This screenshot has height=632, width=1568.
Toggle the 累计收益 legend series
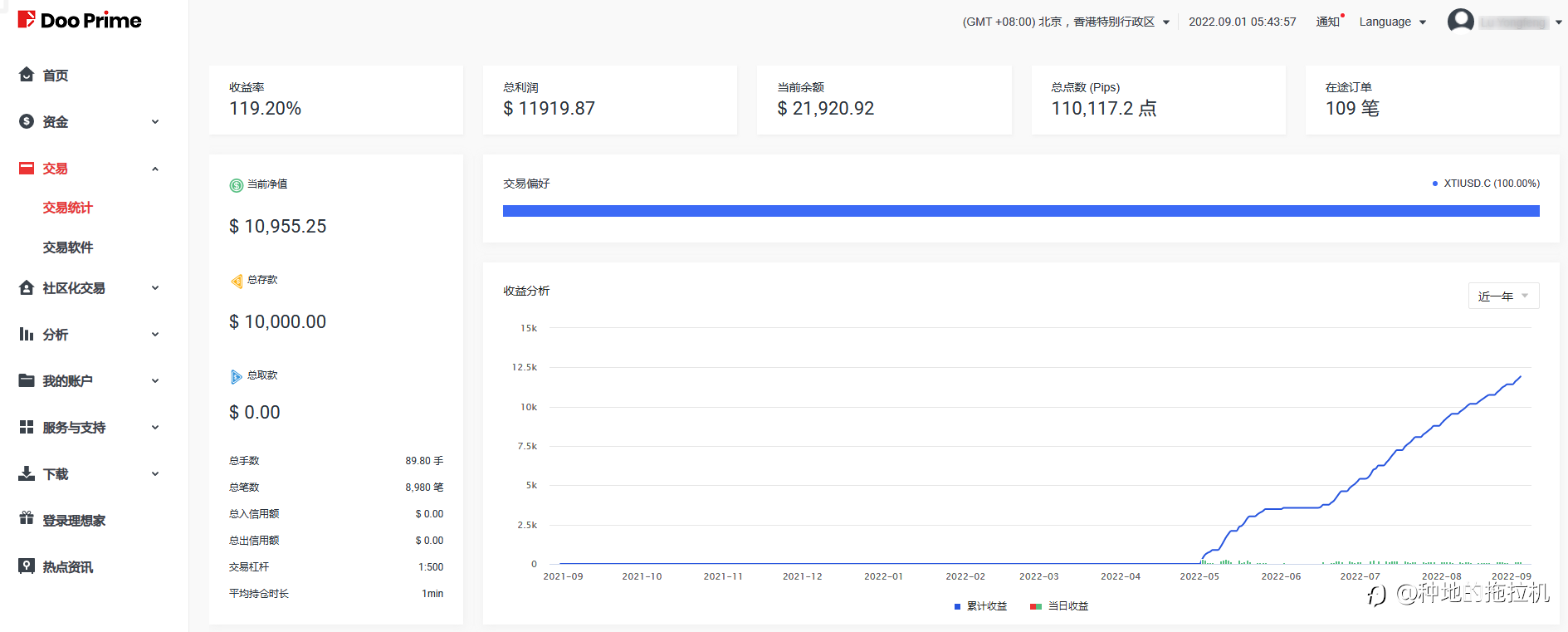(x=981, y=606)
